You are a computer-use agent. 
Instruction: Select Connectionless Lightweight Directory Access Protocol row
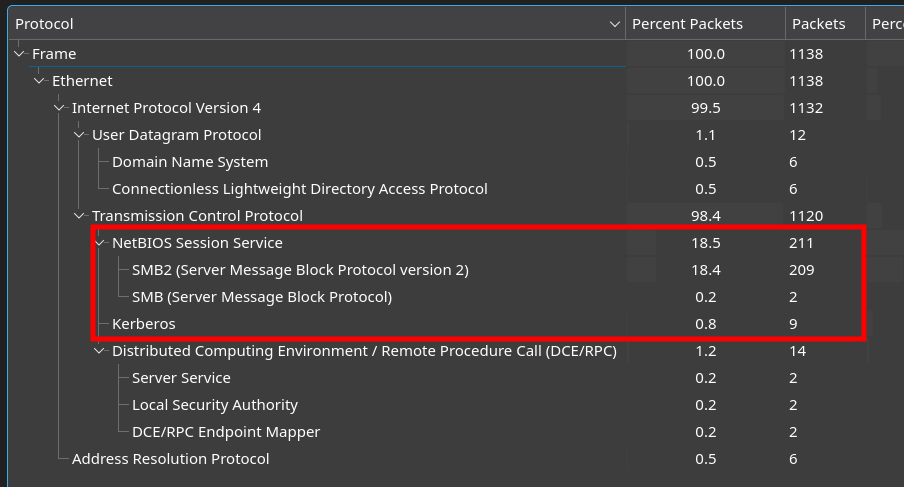point(300,189)
